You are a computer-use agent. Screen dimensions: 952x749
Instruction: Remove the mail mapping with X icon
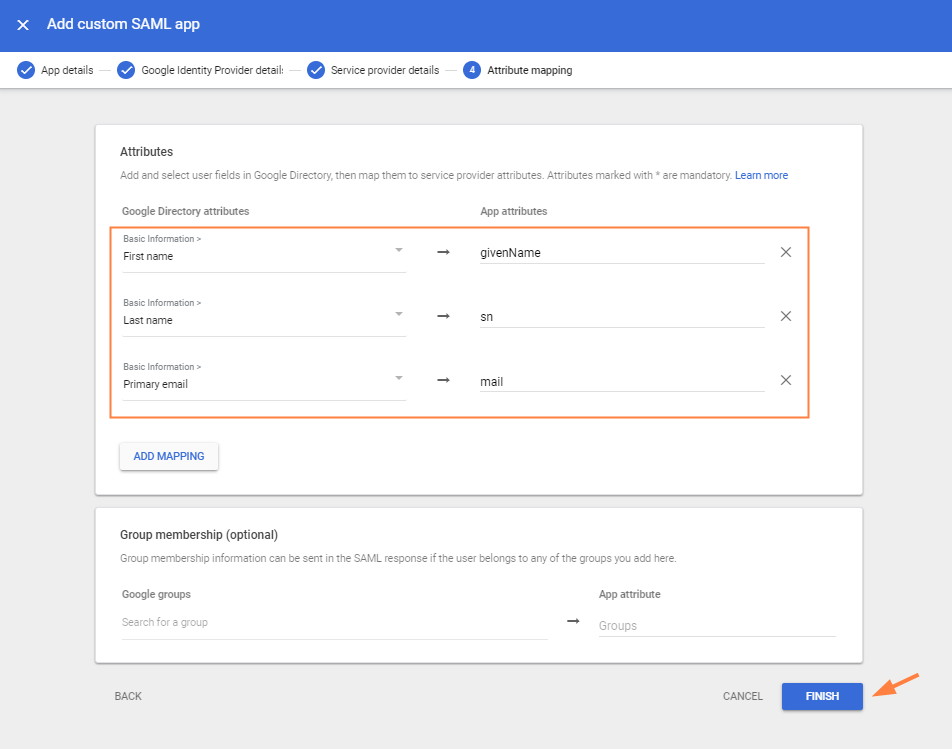(x=786, y=380)
